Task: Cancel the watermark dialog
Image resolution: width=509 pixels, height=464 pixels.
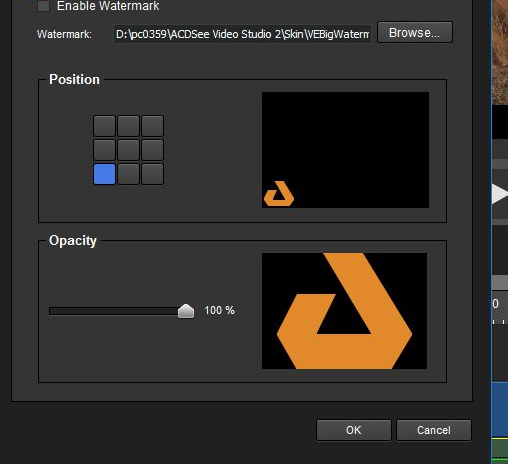Action: pyautogui.click(x=434, y=430)
